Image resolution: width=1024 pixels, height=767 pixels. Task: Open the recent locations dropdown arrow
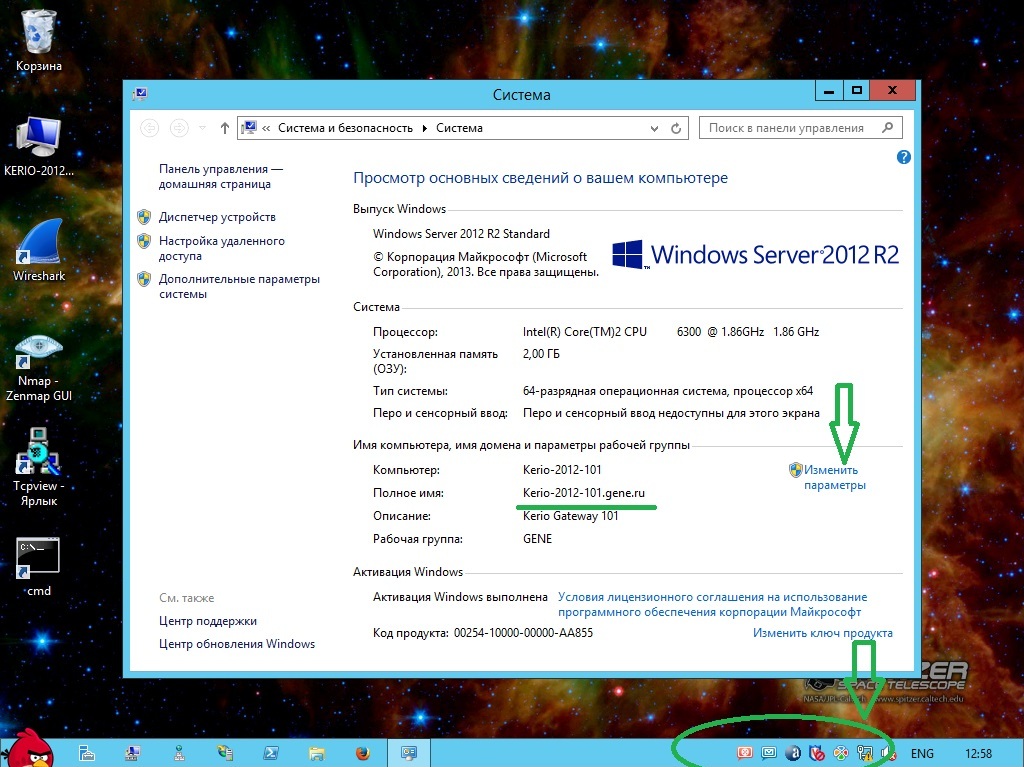203,128
